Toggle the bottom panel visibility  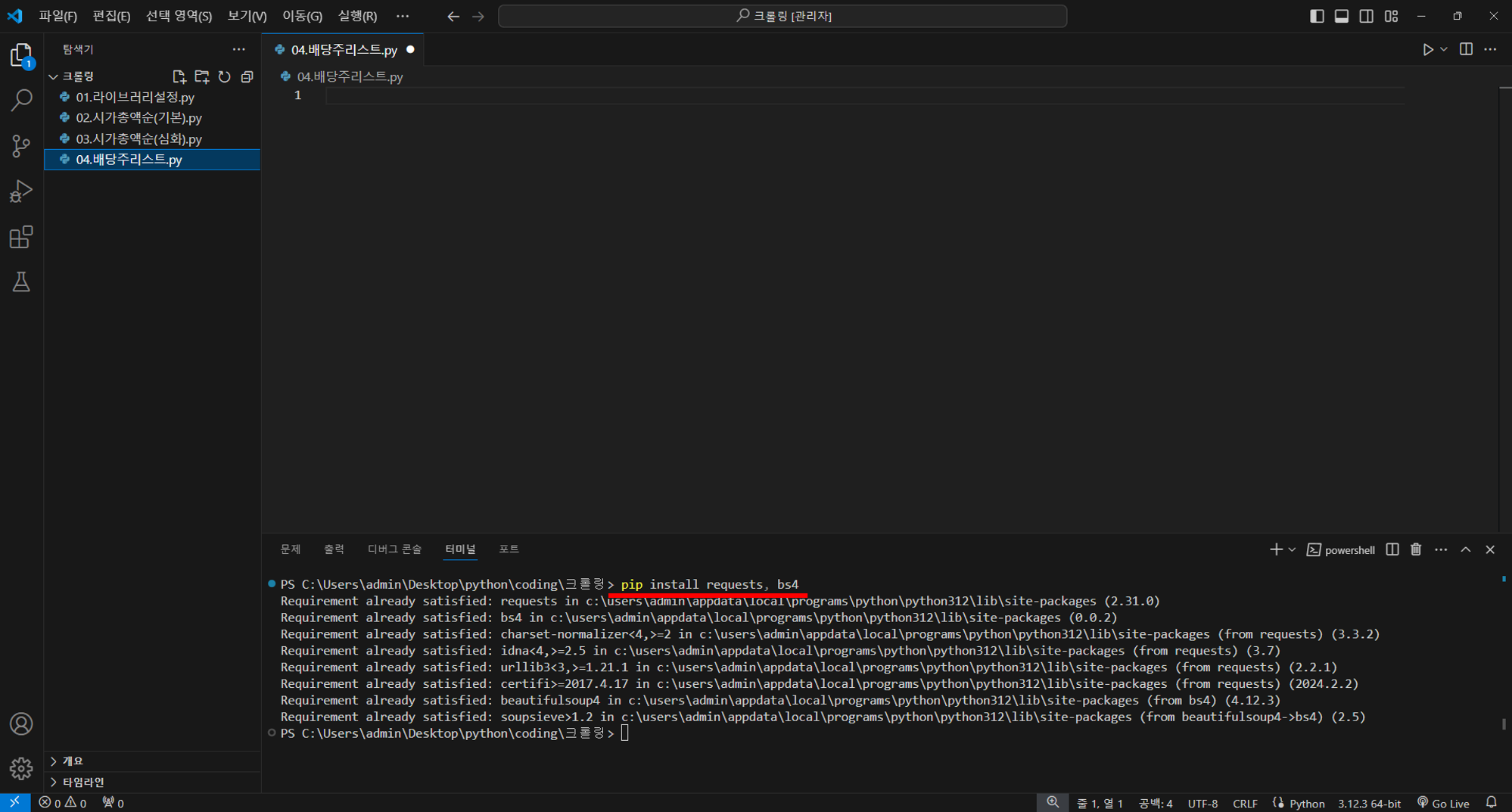click(x=1342, y=16)
